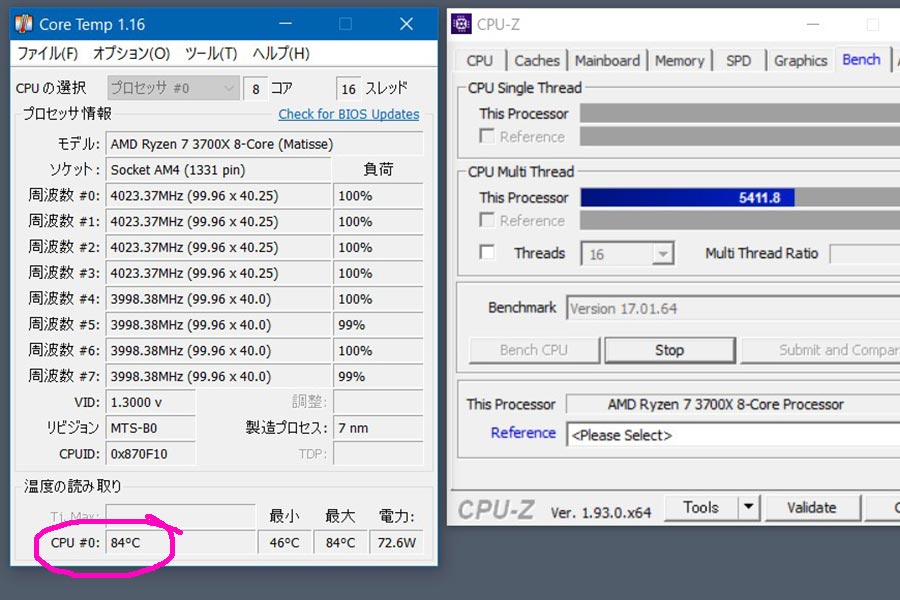Image resolution: width=900 pixels, height=600 pixels.
Task: Click the 周波数 #7 frequency value
Action: [x=218, y=377]
